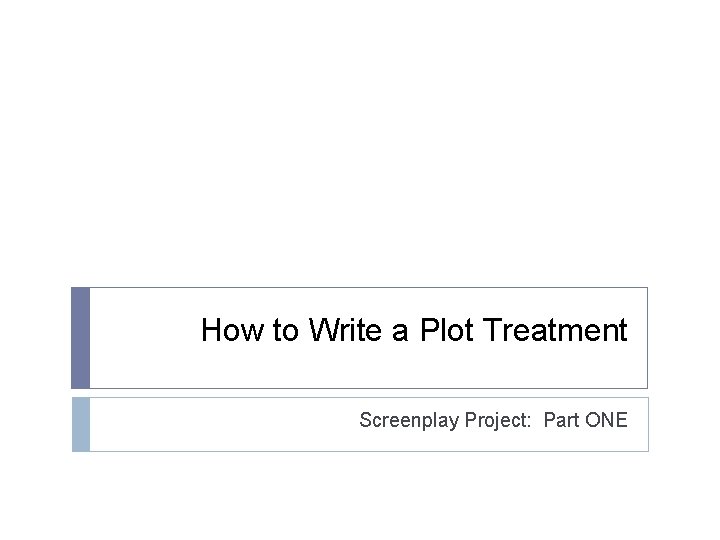Click the word 'Project:' in the subtitle
The height and width of the screenshot is (540, 720).
click(x=499, y=420)
